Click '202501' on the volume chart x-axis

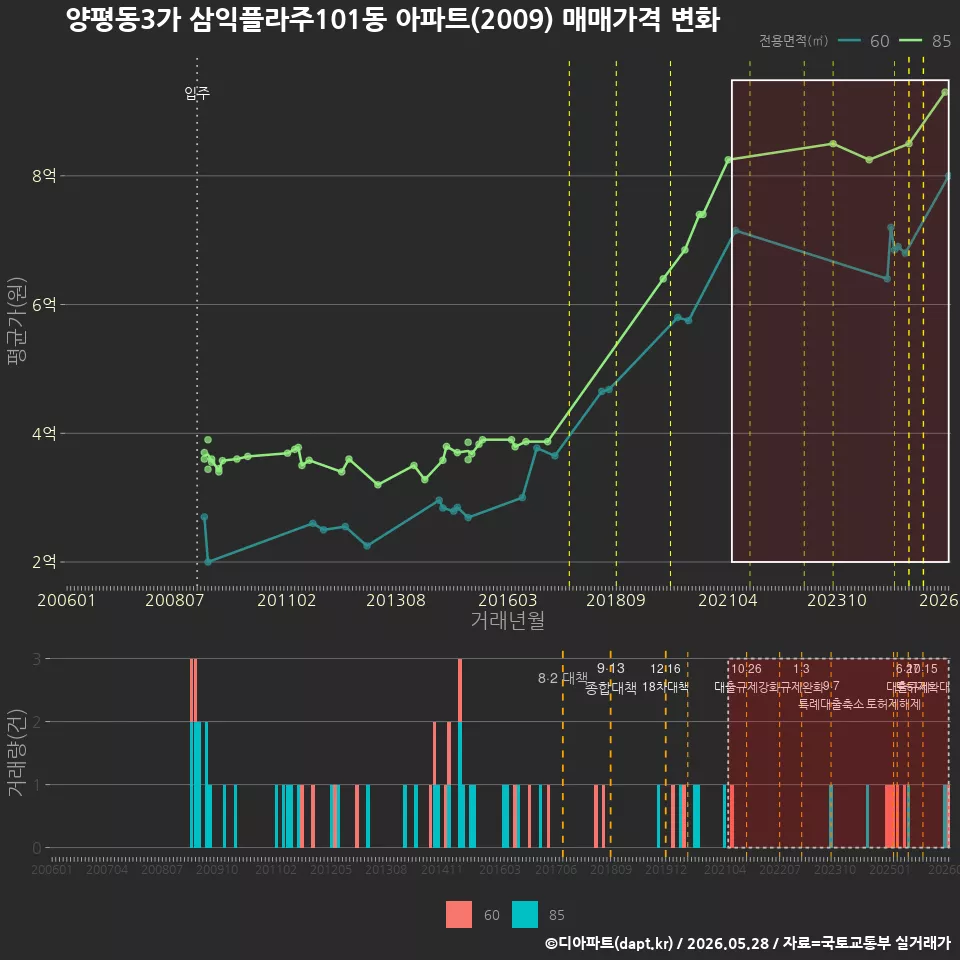(x=890, y=869)
